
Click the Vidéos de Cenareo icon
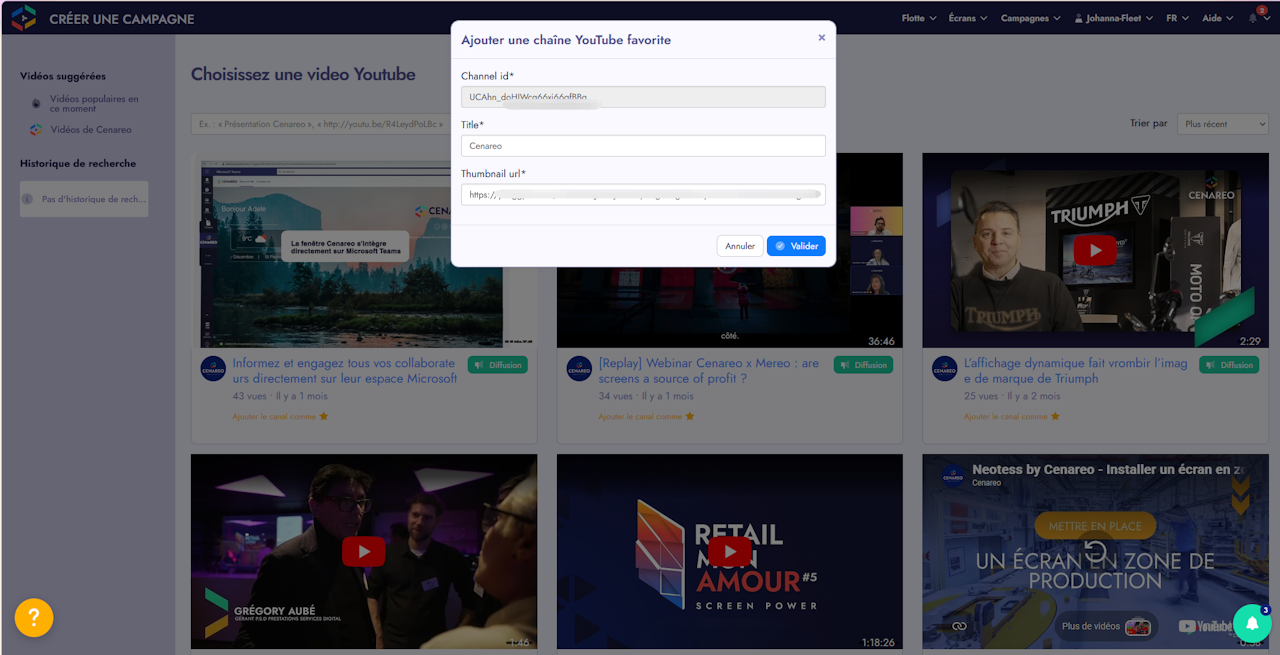[x=36, y=130]
